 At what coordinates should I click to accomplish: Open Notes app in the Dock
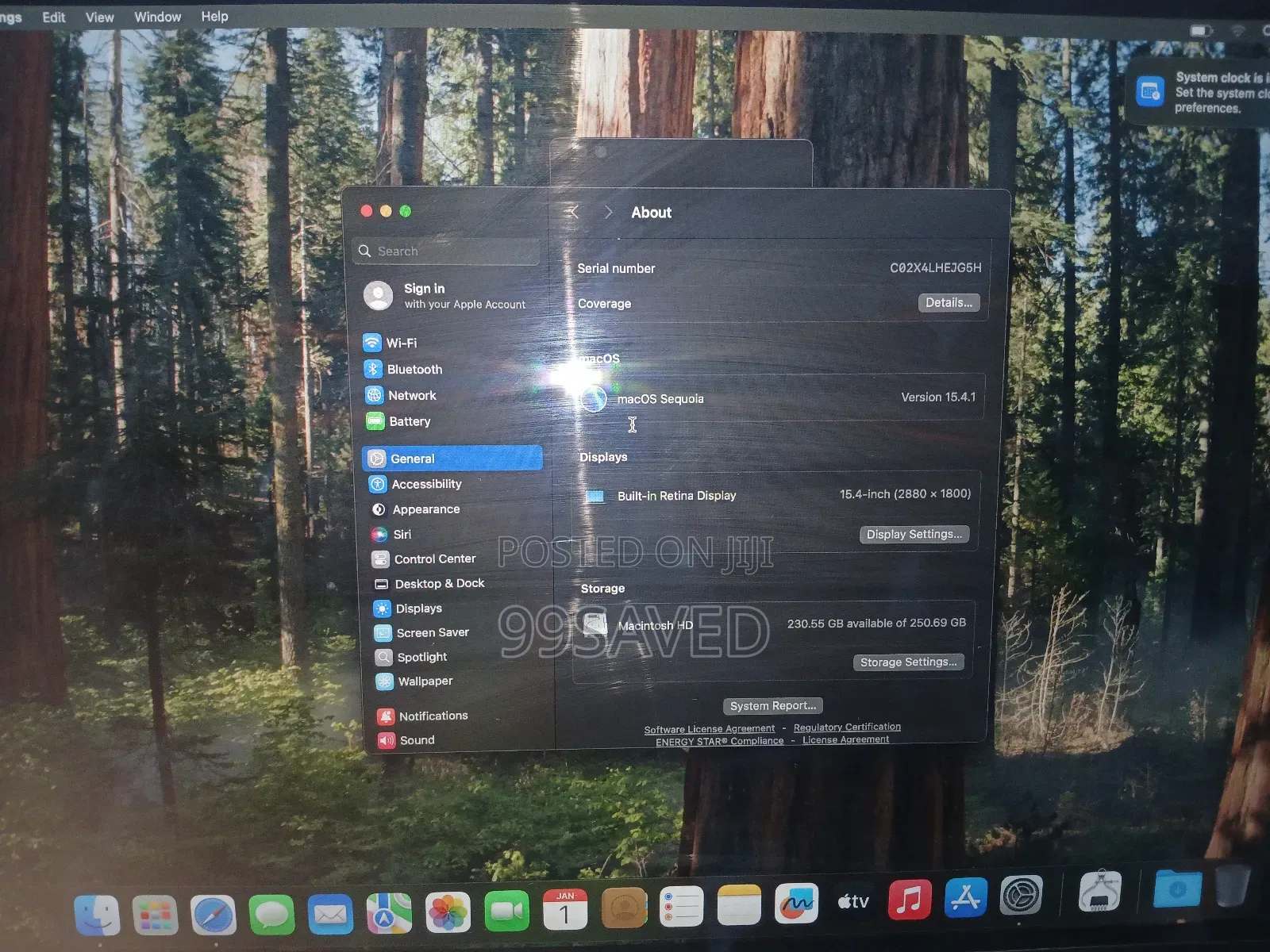(x=739, y=904)
